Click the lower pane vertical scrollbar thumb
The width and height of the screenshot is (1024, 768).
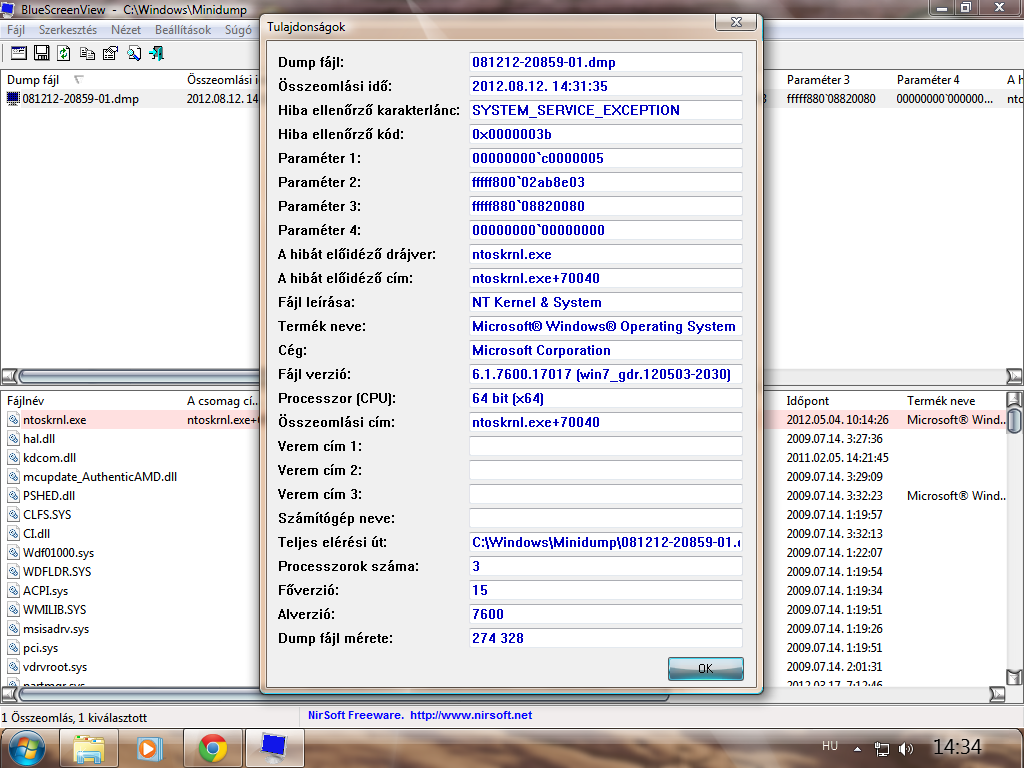pyautogui.click(x=1014, y=421)
